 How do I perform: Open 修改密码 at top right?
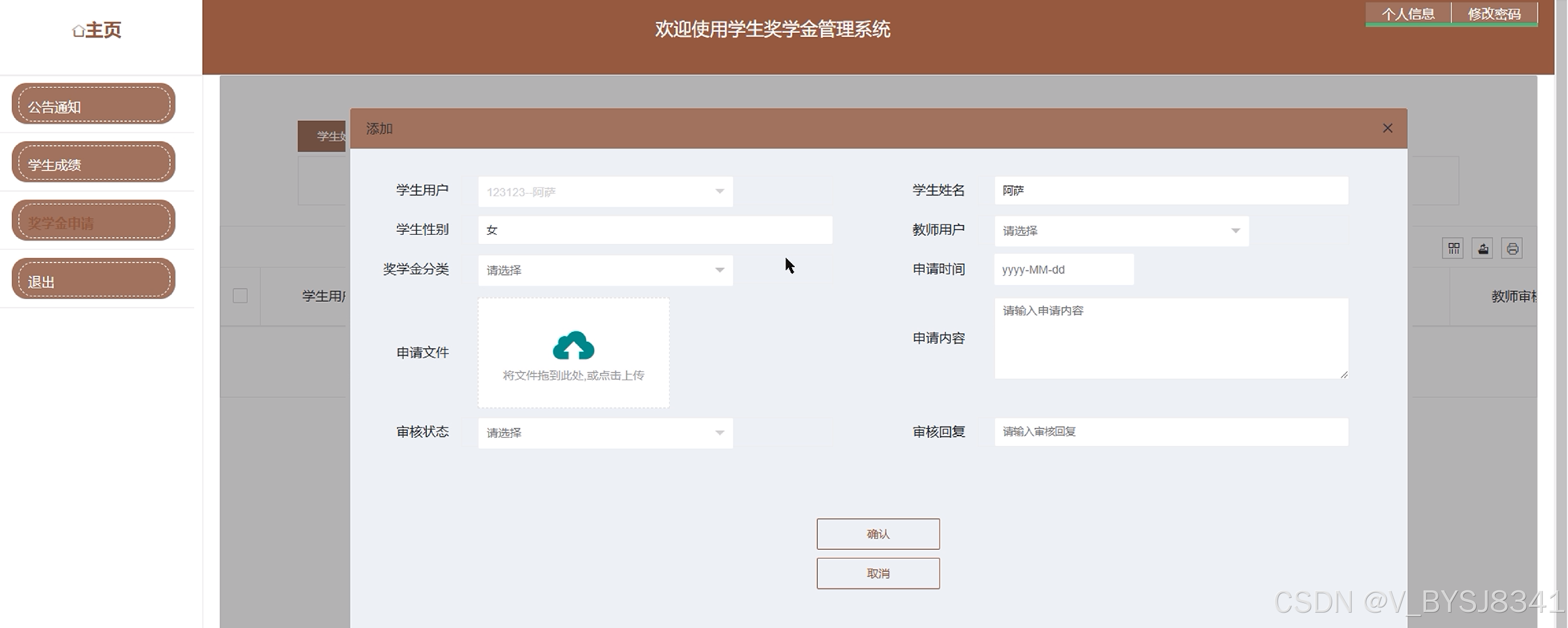[1495, 14]
